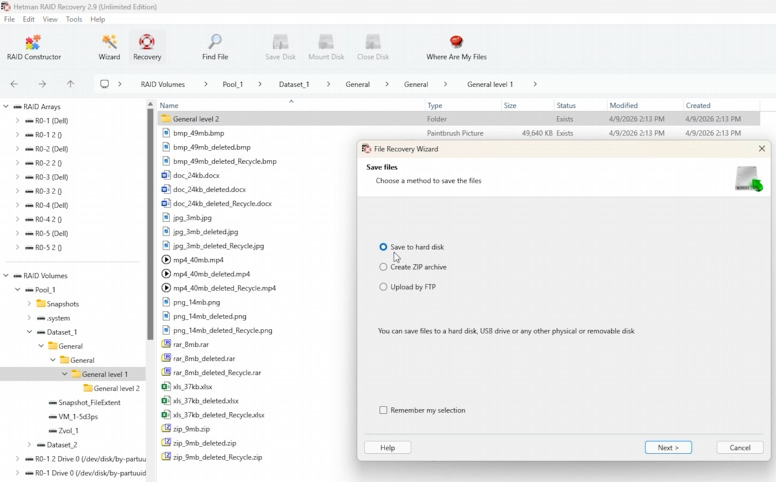Collapse General level 1 tree node
Viewport: 776px width, 482px height.
click(64, 374)
